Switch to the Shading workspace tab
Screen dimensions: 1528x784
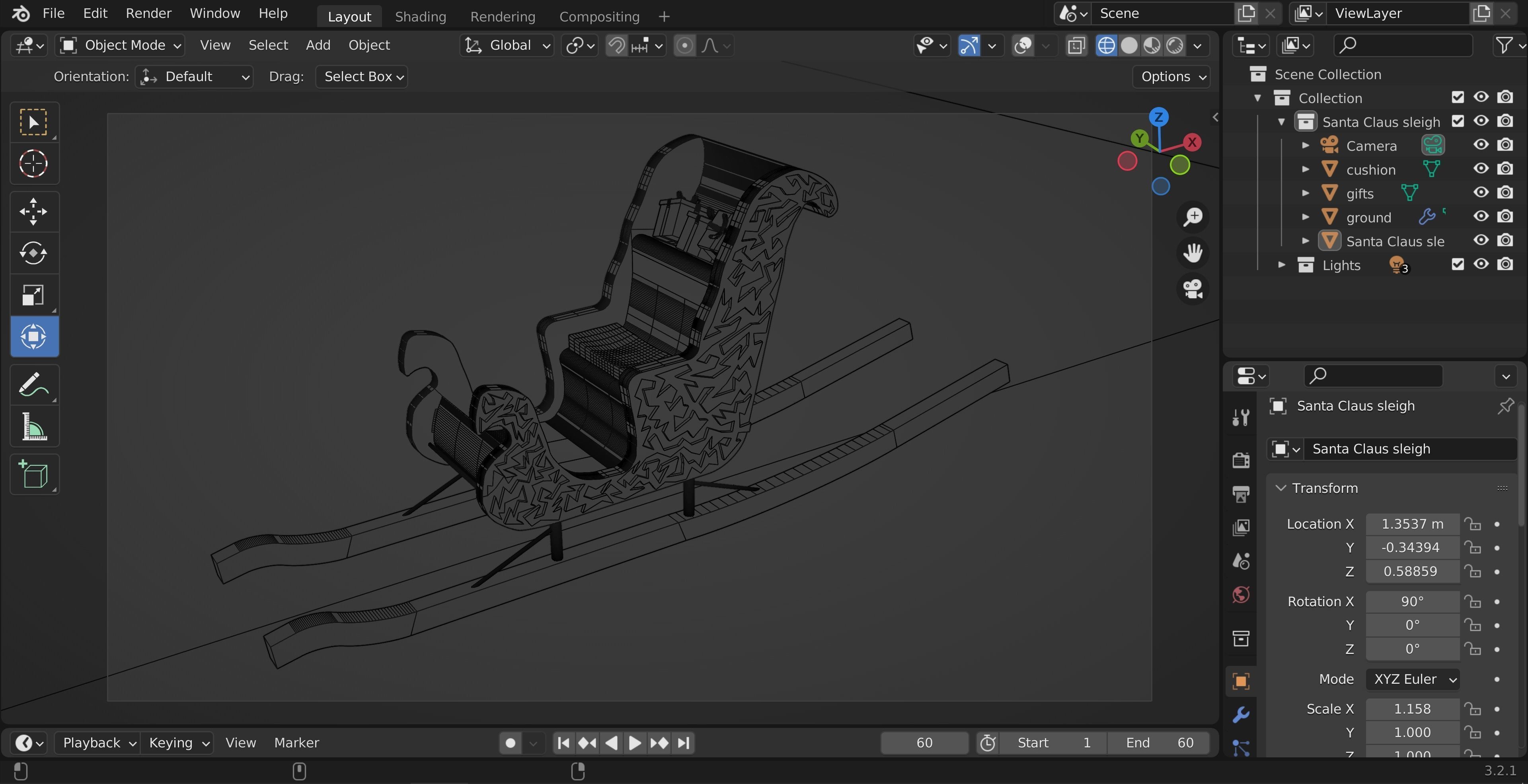tap(420, 17)
